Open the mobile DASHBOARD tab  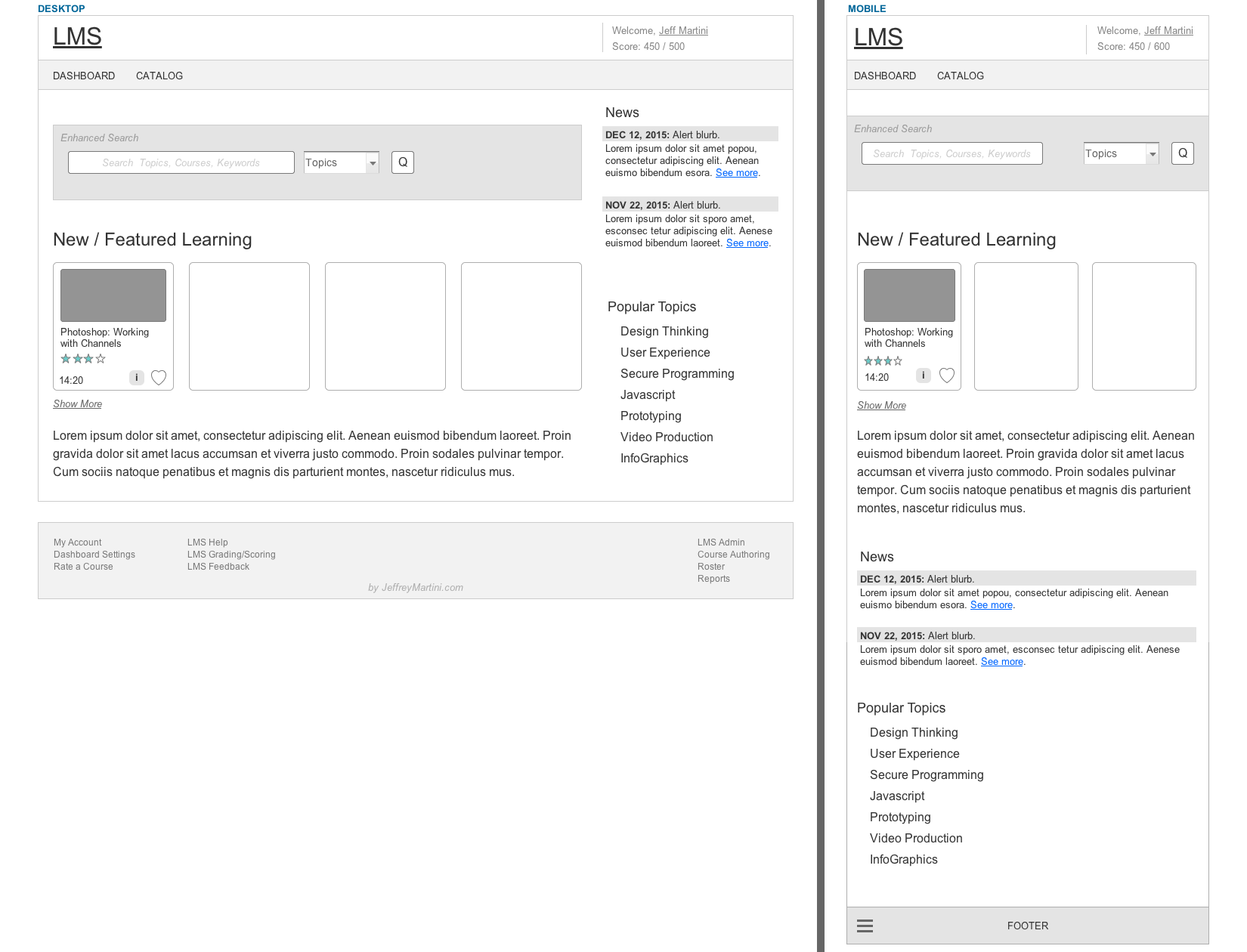tap(885, 76)
